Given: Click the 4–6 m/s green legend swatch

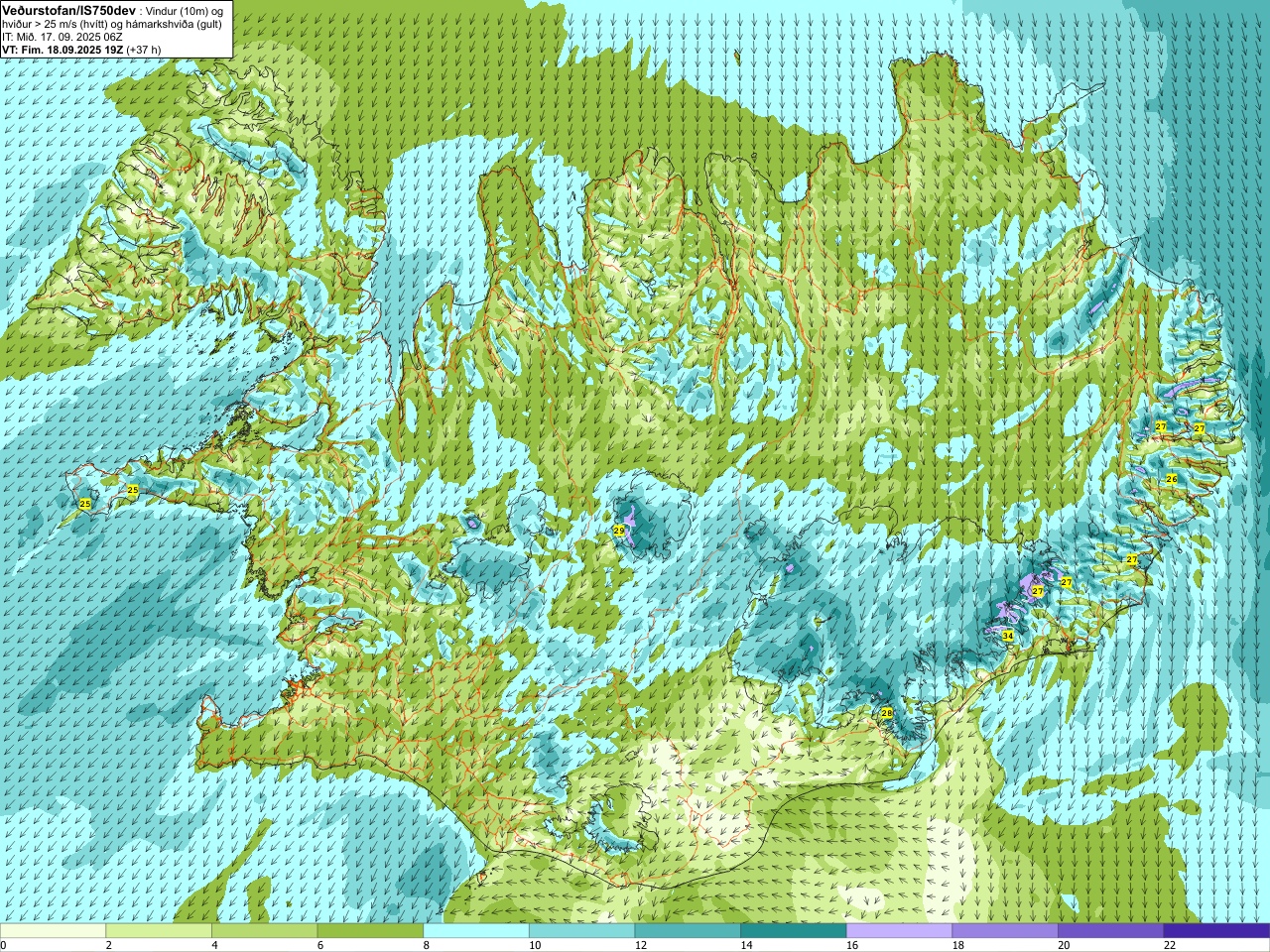Looking at the screenshot, I should [264, 931].
